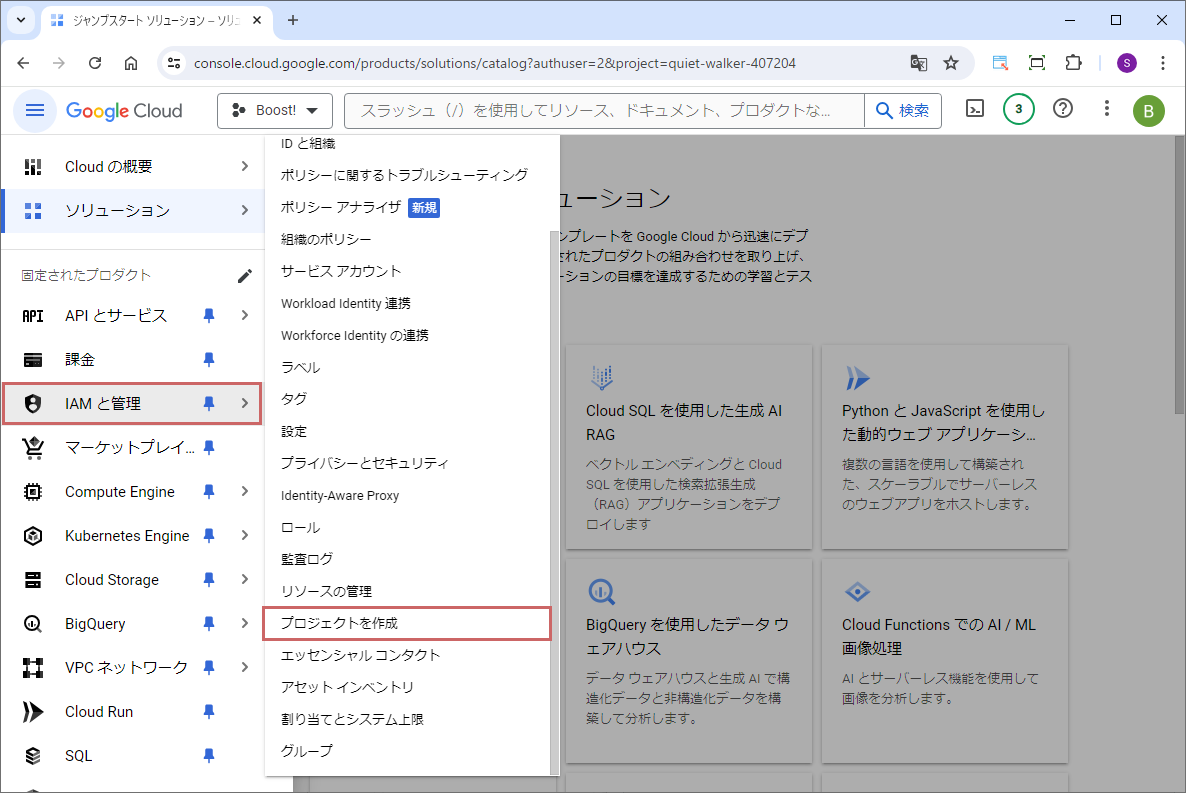This screenshot has height=793, width=1186.
Task: Open the Boost! project selector dropdown
Action: pos(275,110)
